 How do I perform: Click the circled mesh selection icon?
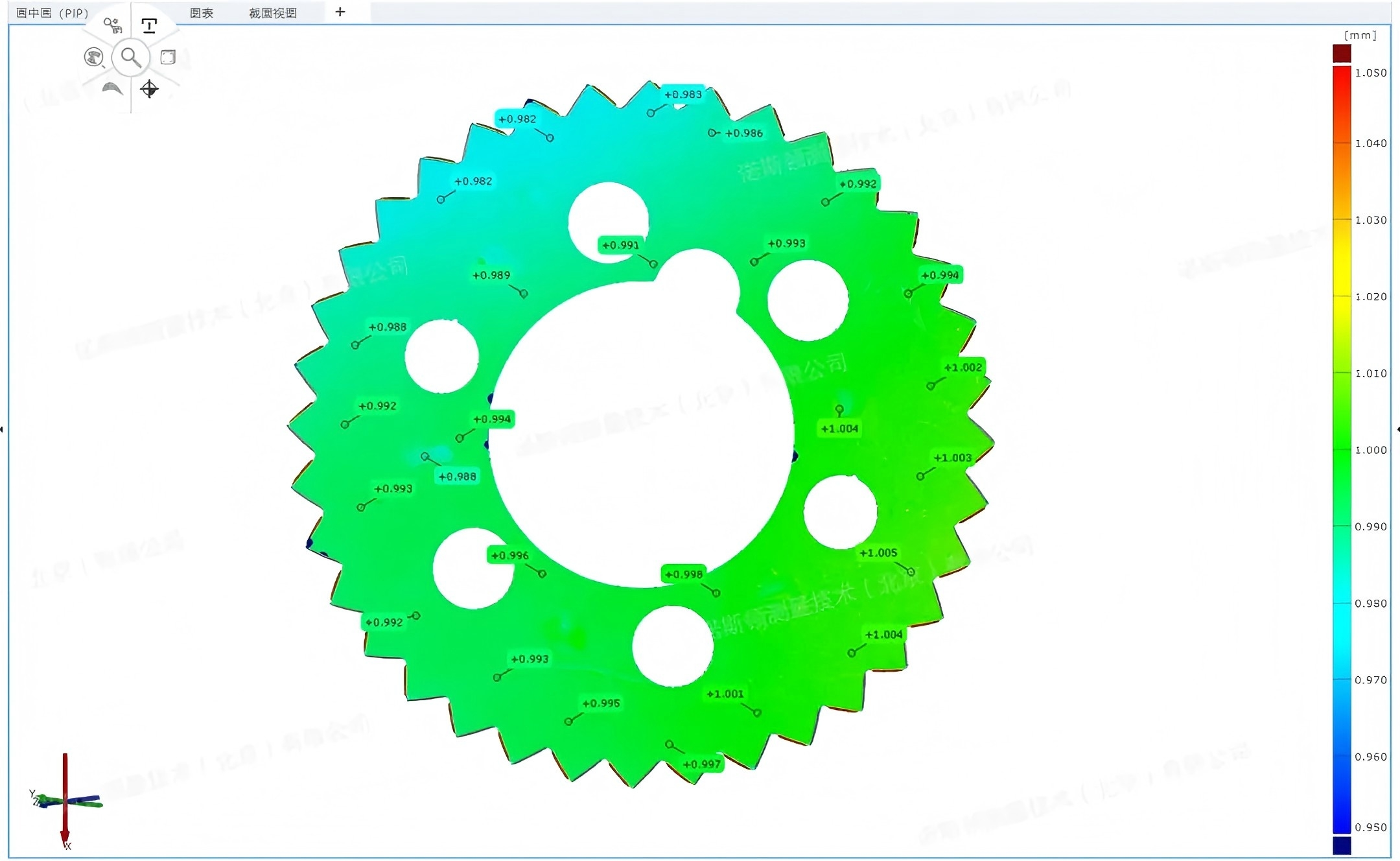(94, 57)
